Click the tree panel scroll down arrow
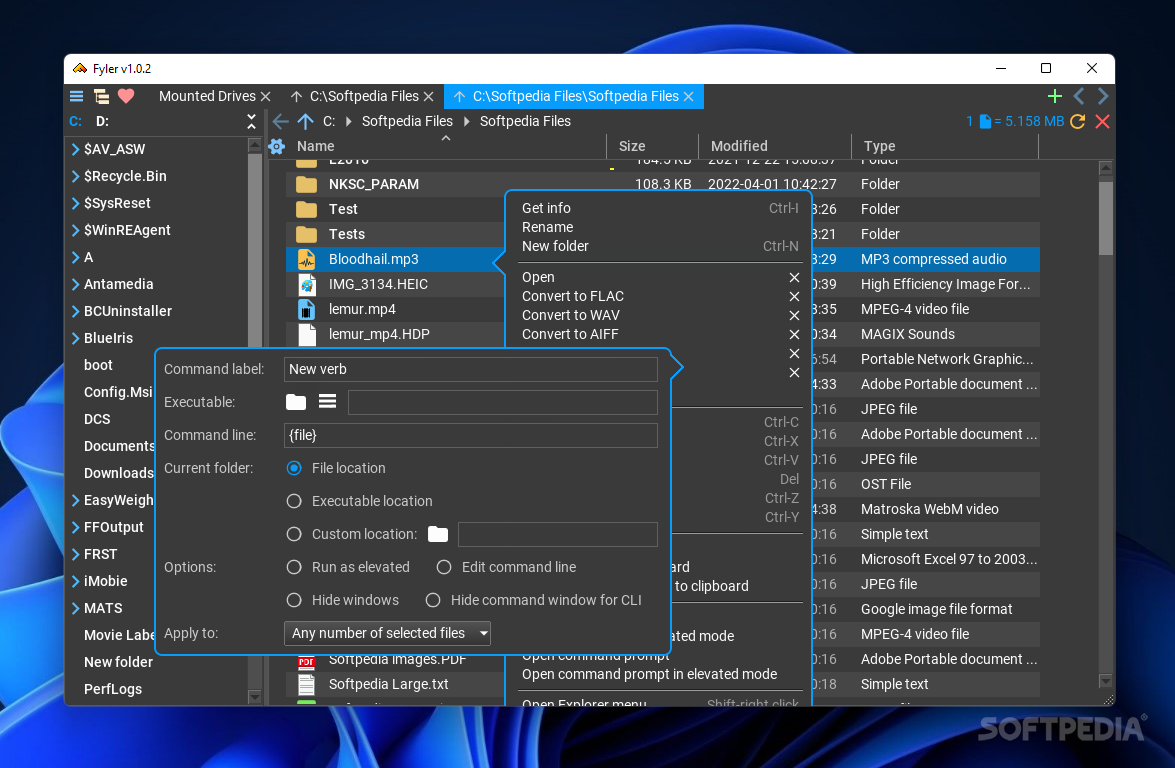1175x768 pixels. pos(254,696)
